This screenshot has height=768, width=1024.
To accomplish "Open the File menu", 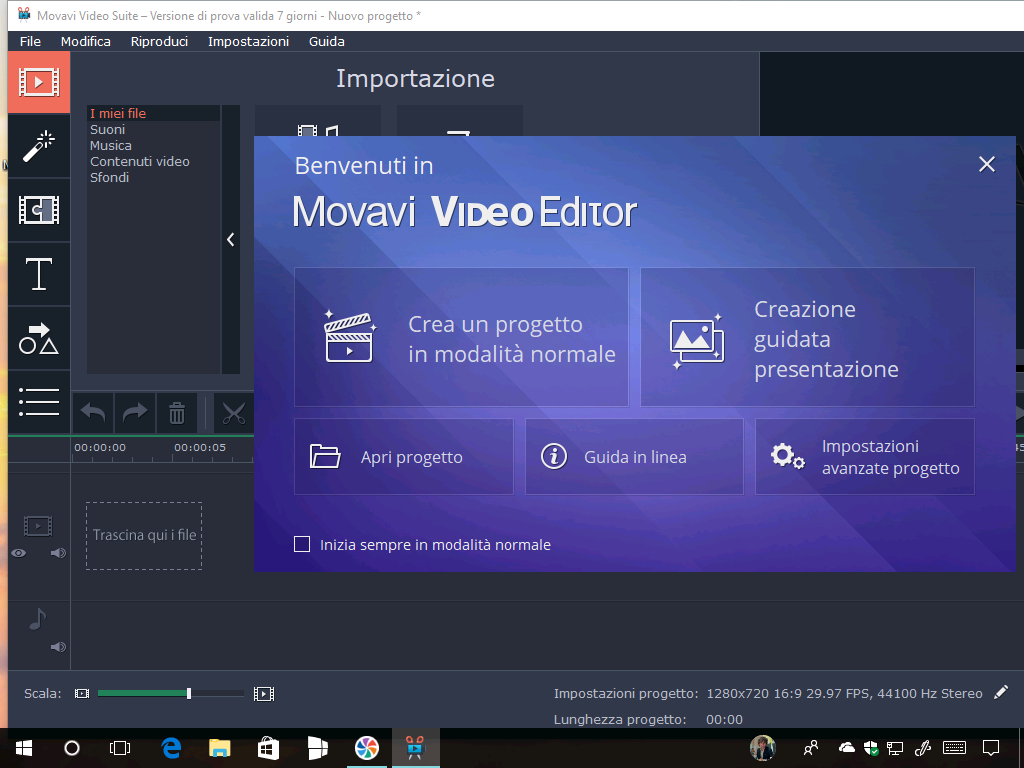I will (x=30, y=41).
